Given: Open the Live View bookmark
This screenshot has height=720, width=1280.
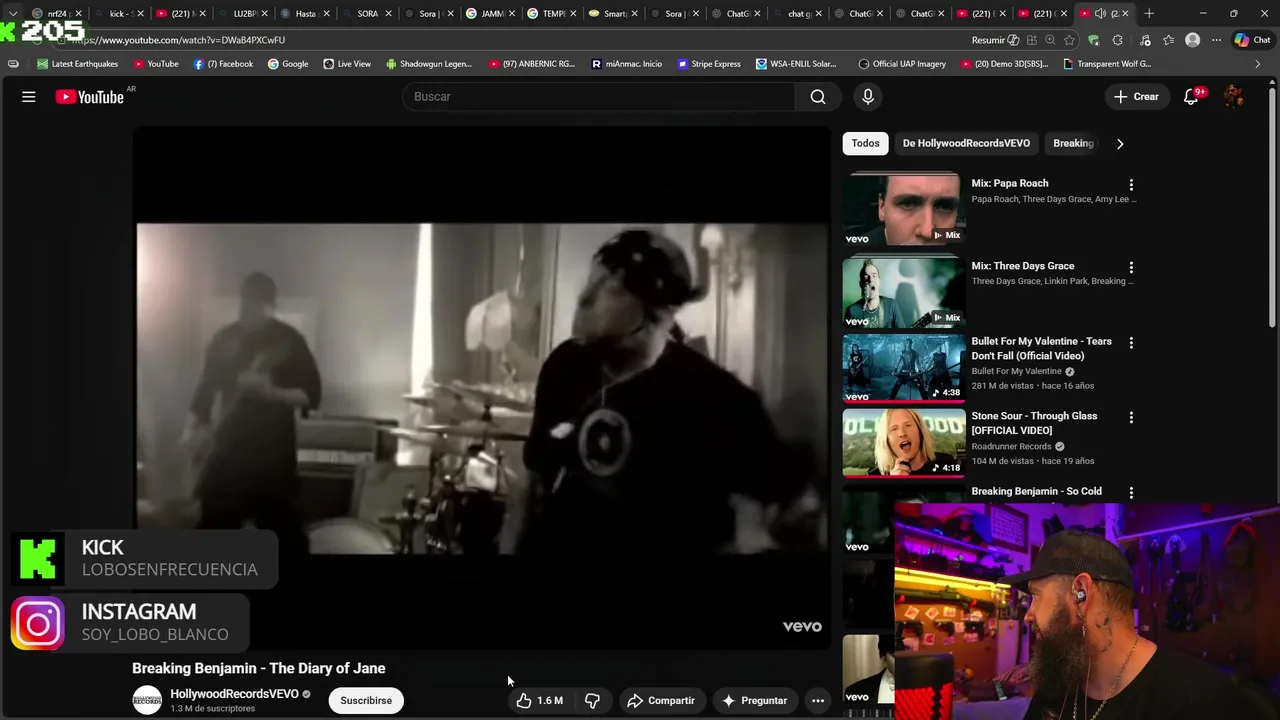Looking at the screenshot, I should pos(347,64).
